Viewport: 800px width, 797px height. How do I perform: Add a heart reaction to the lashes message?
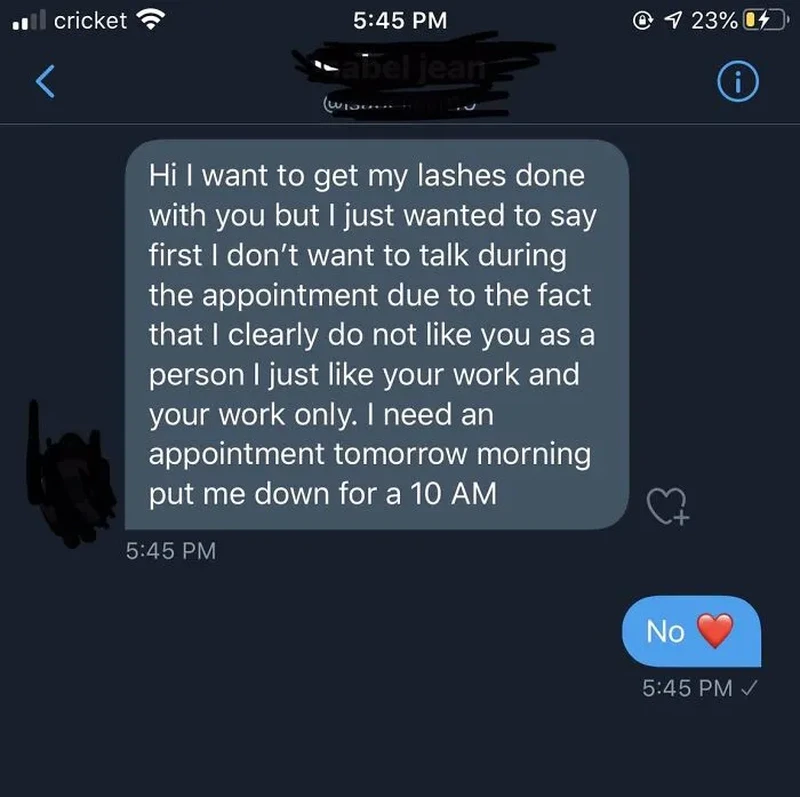(667, 506)
